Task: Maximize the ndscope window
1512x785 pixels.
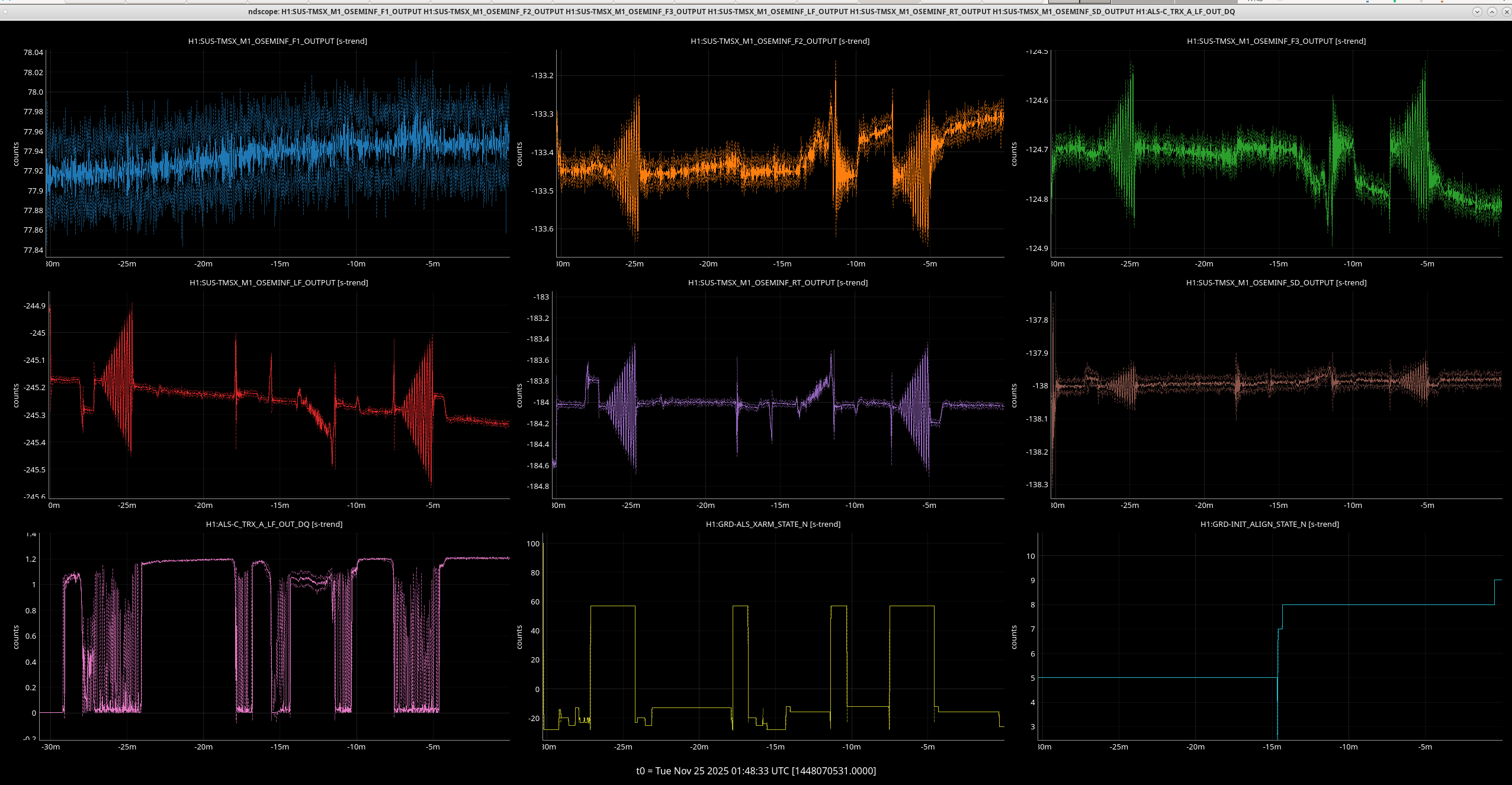Action: pyautogui.click(x=1492, y=11)
